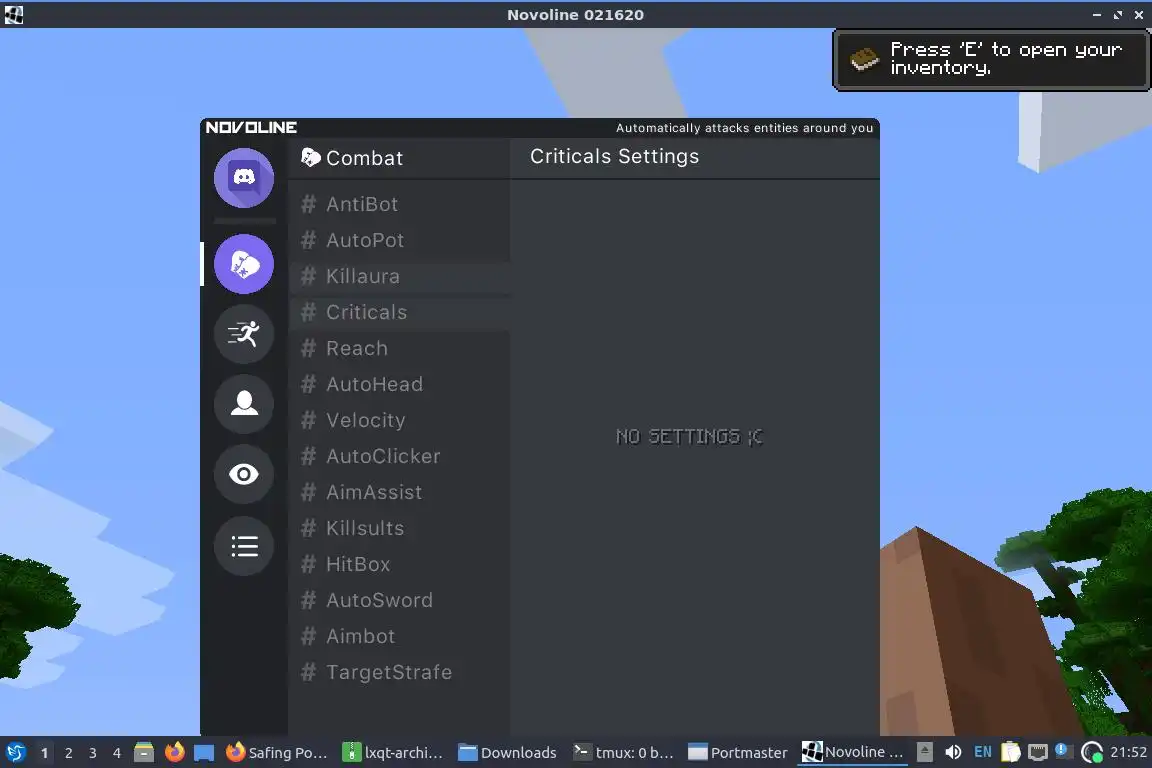This screenshot has height=768, width=1152.
Task: Click the hash icon next to Reach
Action: (309, 348)
